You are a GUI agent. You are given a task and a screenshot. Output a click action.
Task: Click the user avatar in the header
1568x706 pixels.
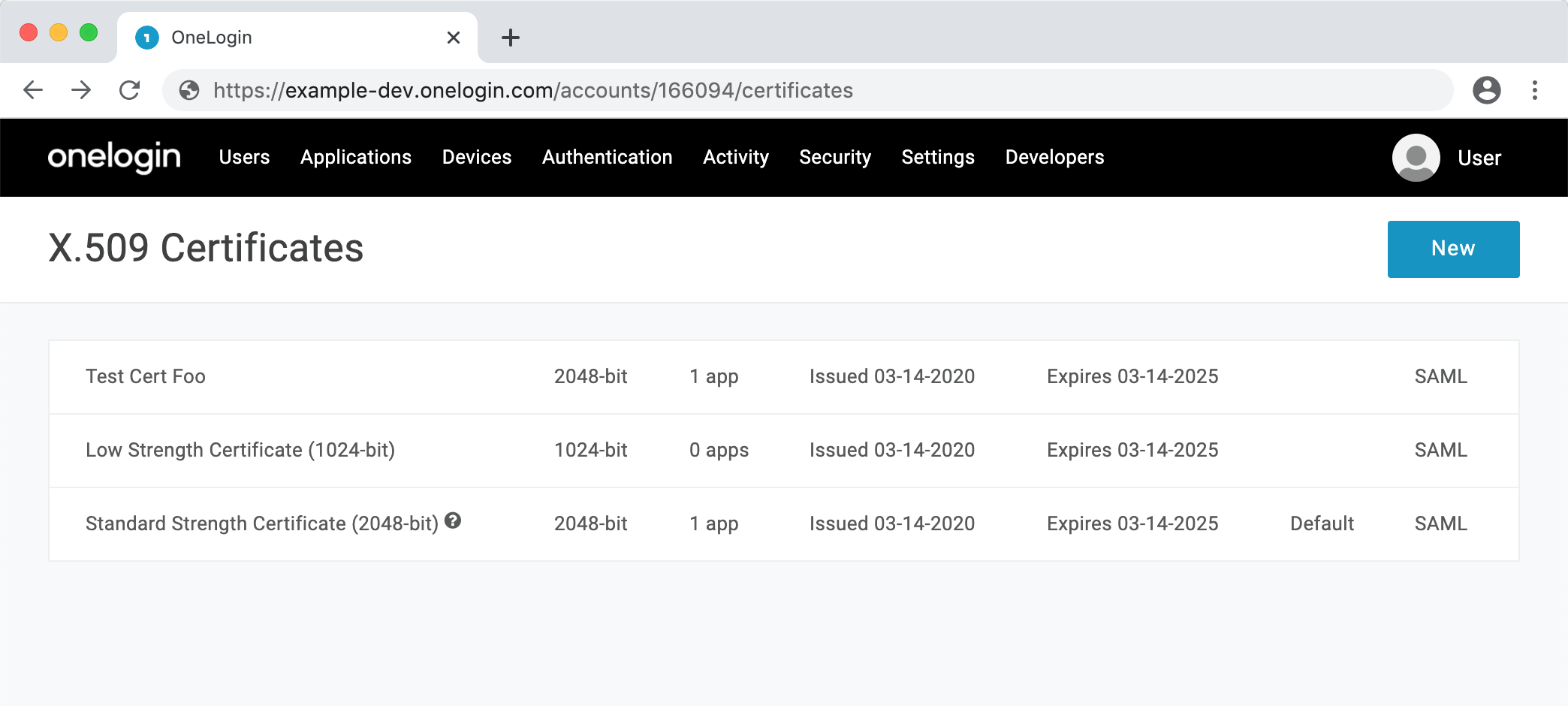coord(1416,158)
